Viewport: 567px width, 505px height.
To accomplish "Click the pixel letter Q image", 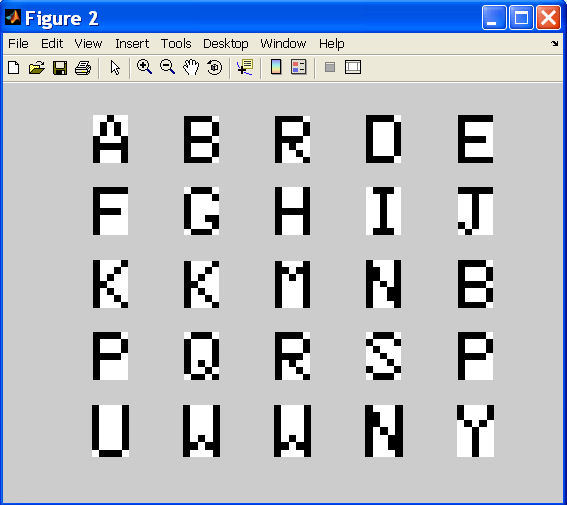I will pos(201,356).
